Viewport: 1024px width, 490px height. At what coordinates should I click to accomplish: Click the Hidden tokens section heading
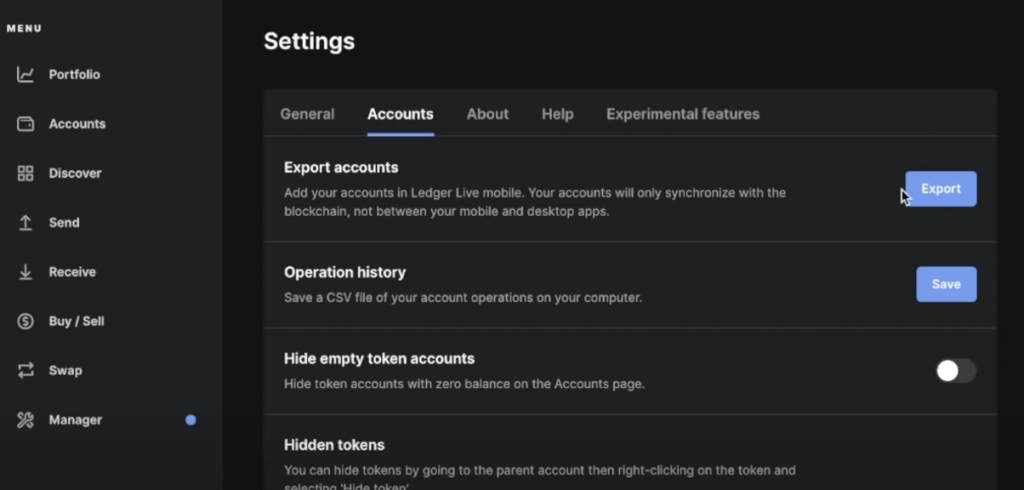[334, 445]
